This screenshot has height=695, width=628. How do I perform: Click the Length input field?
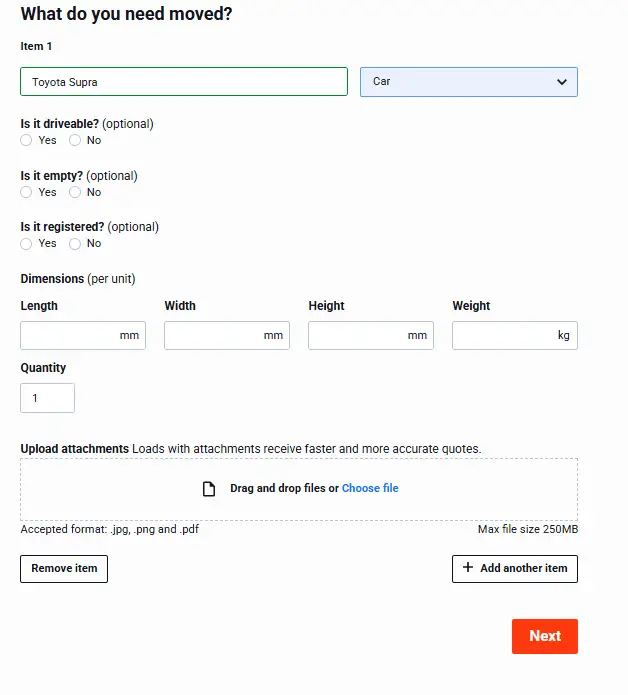point(83,336)
